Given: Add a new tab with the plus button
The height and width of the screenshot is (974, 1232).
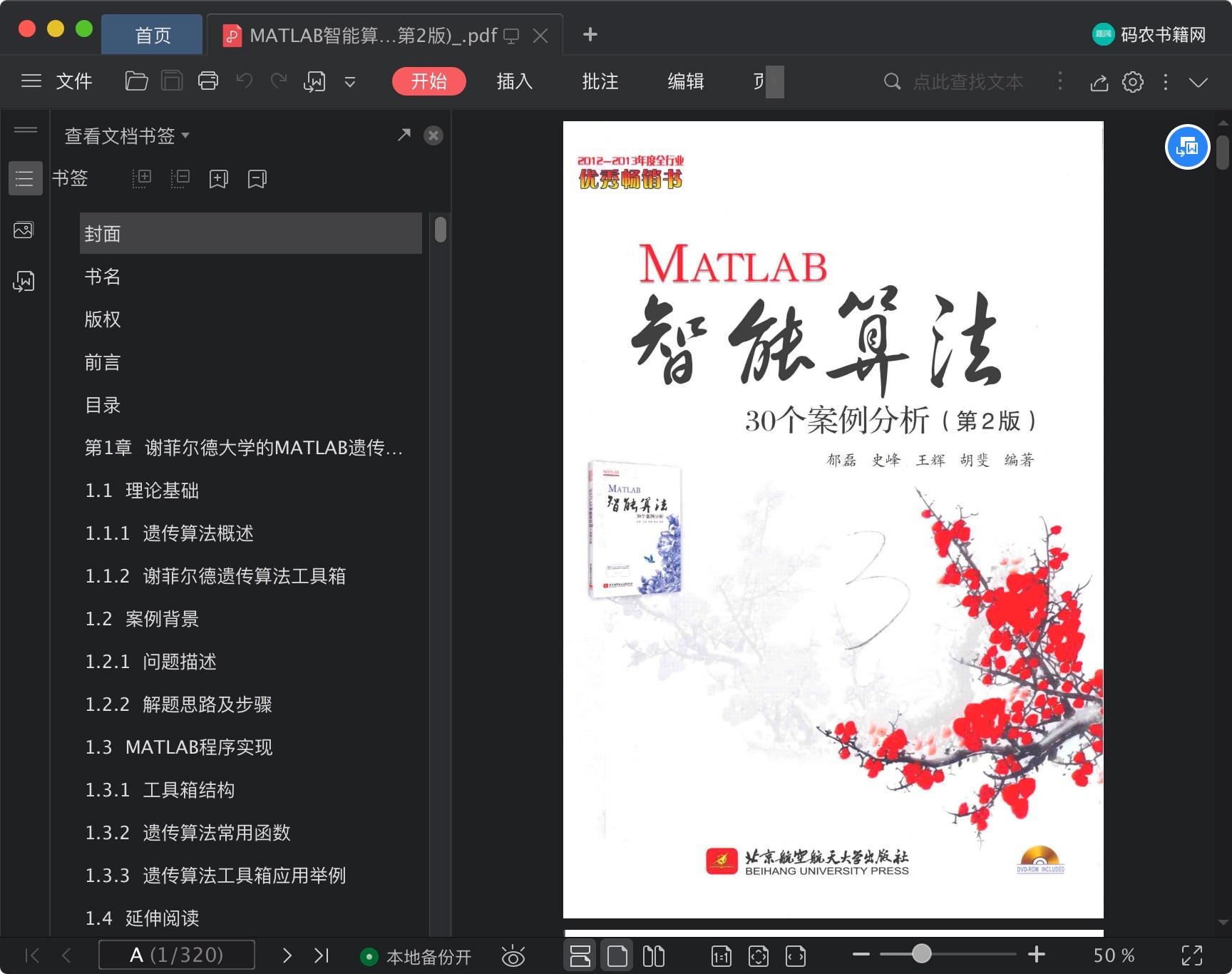Looking at the screenshot, I should click(x=590, y=34).
